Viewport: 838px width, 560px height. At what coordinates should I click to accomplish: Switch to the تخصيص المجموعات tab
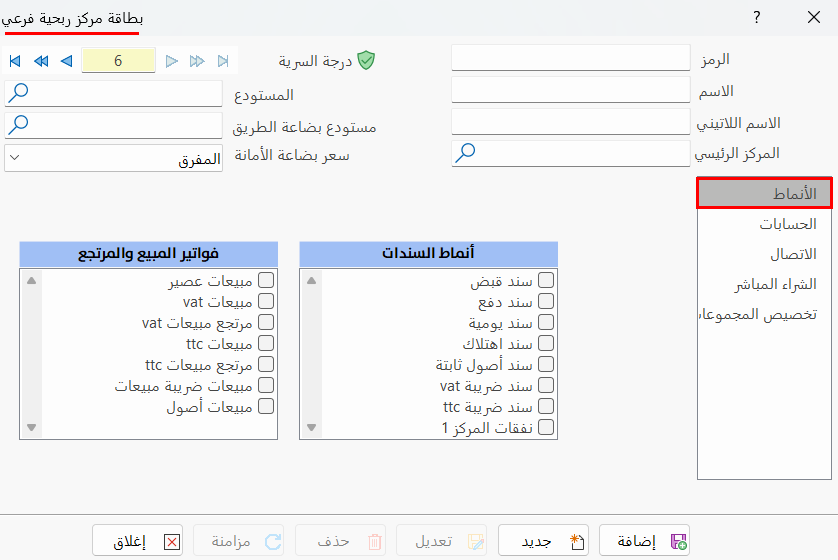[x=764, y=314]
